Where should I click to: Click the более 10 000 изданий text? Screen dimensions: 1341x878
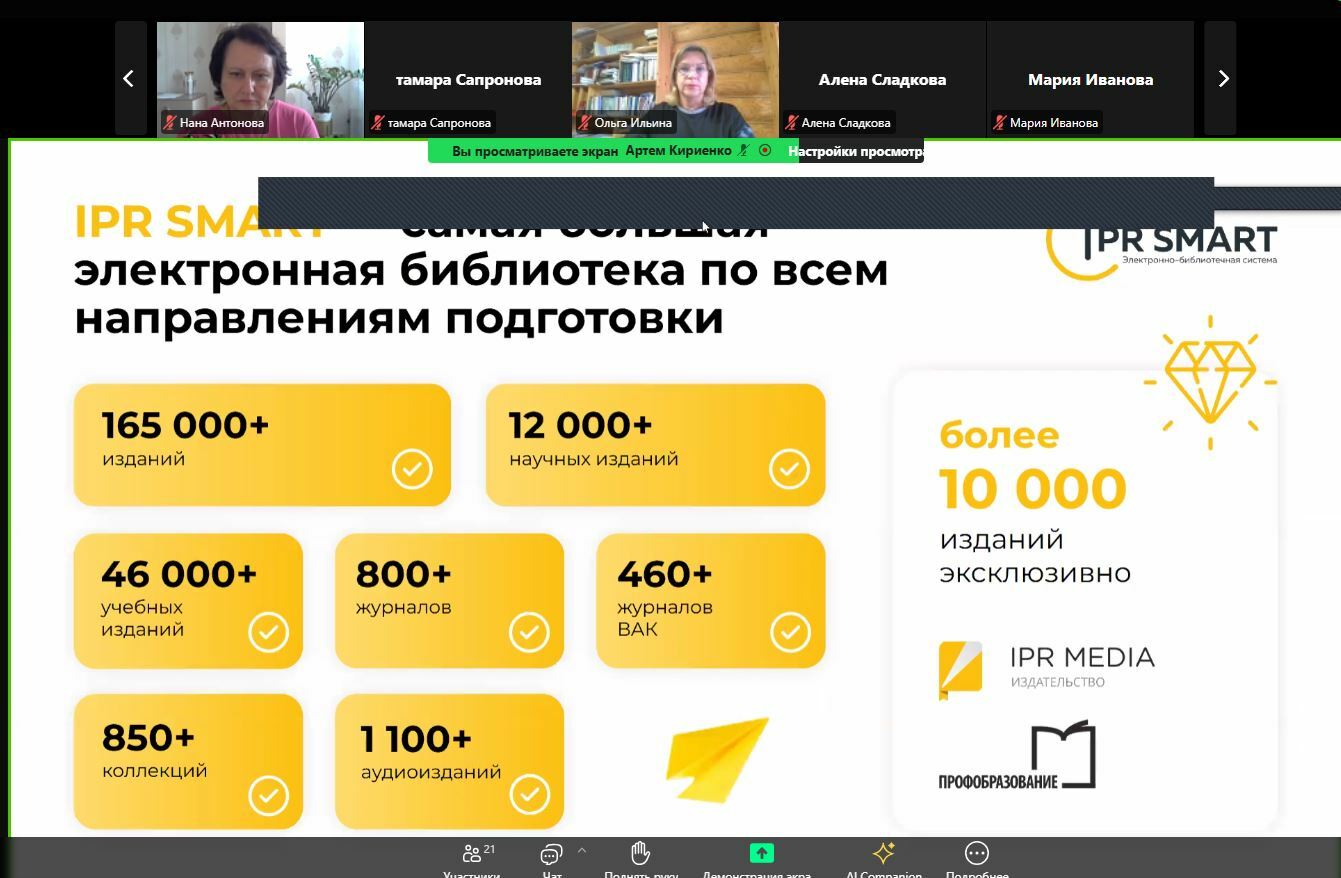[1035, 502]
